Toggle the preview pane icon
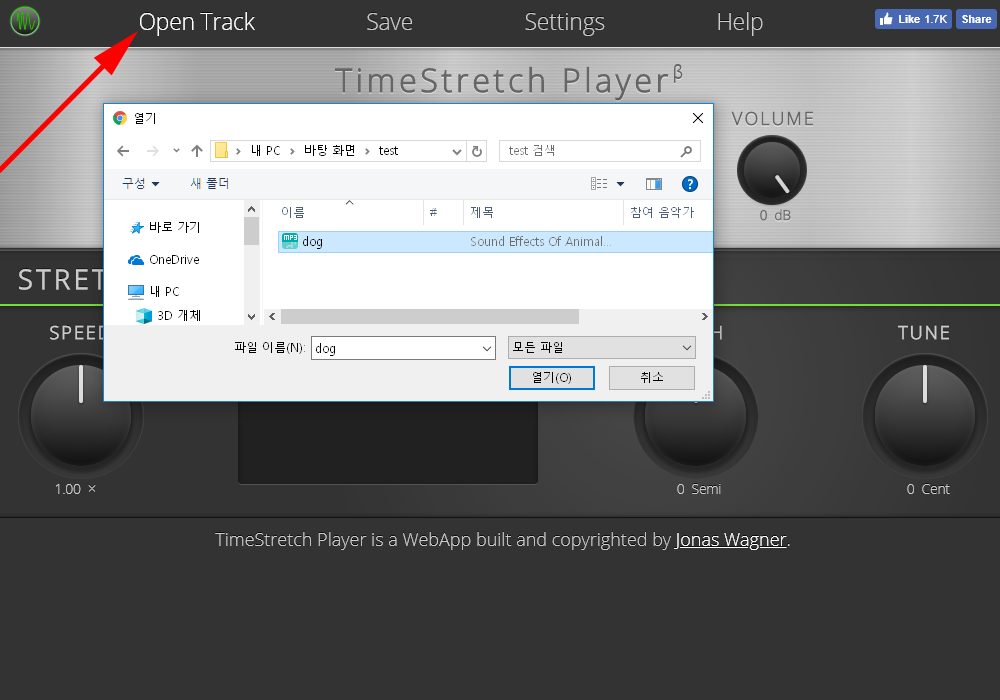Viewport: 1000px width, 700px height. click(654, 184)
